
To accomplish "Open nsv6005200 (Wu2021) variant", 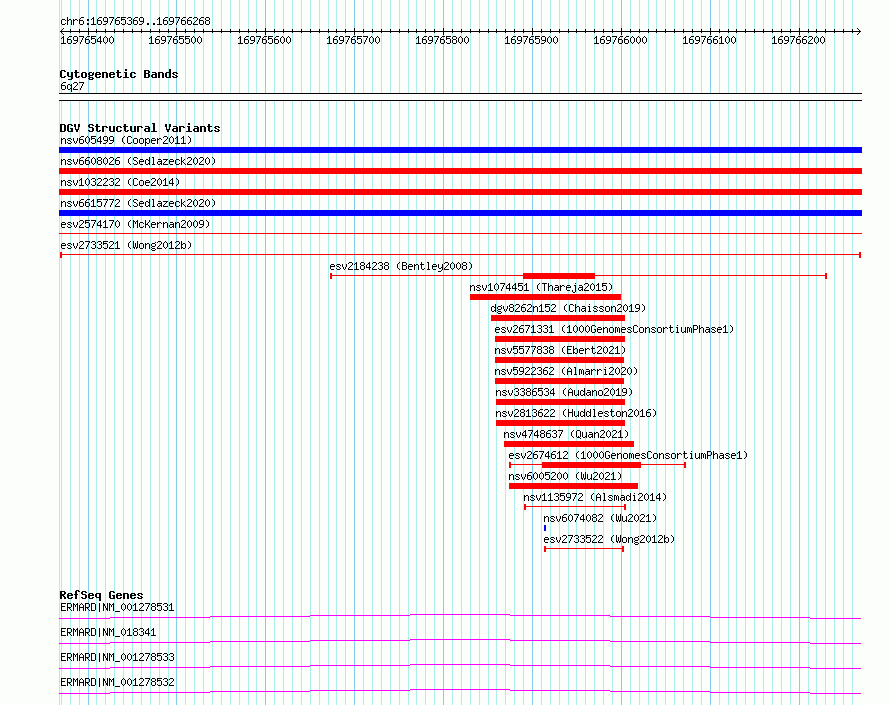I will (x=565, y=476).
